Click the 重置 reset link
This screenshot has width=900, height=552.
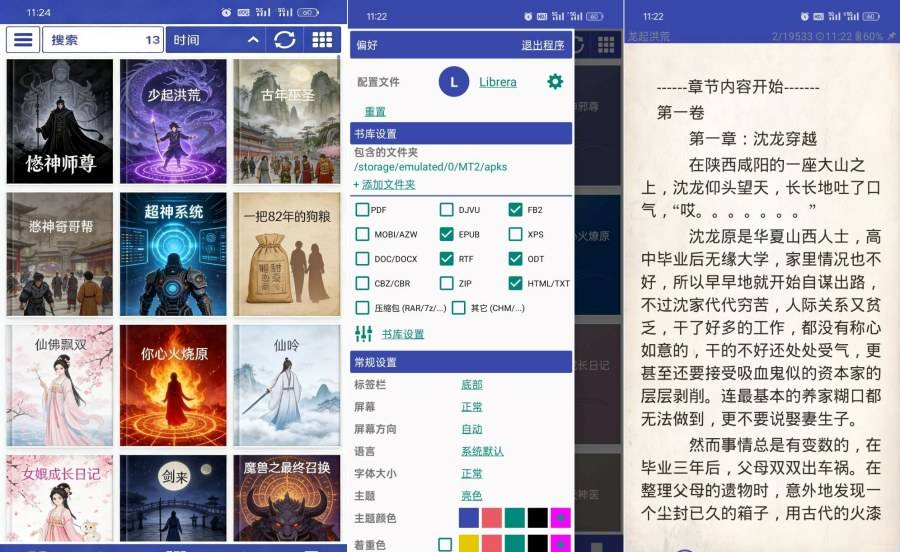tap(375, 111)
